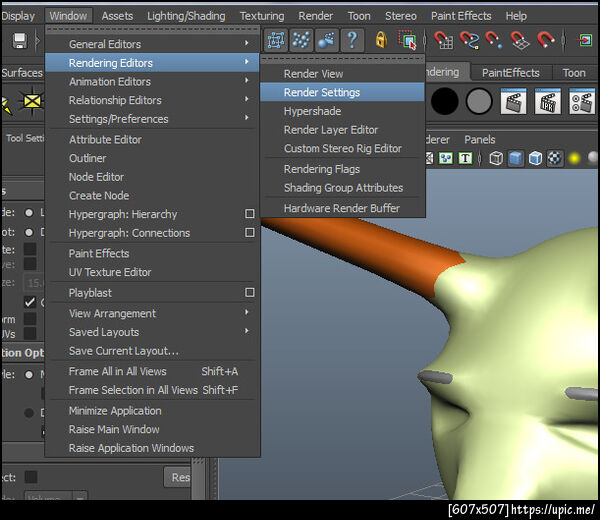The width and height of the screenshot is (600, 520).
Task: Expand the General Editors submenu
Action: (152, 44)
